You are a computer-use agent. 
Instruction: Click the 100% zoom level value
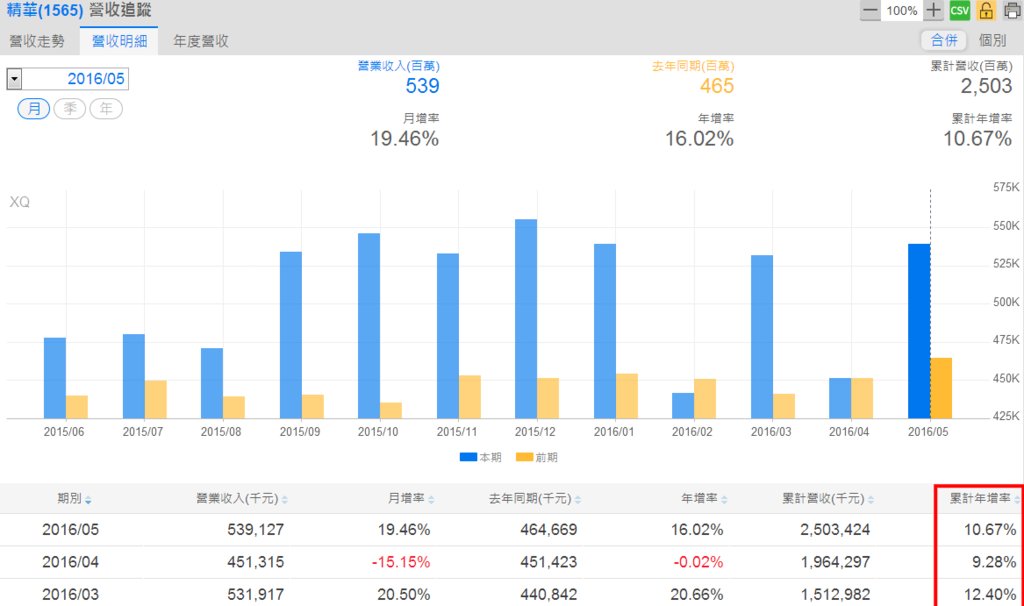tap(902, 10)
